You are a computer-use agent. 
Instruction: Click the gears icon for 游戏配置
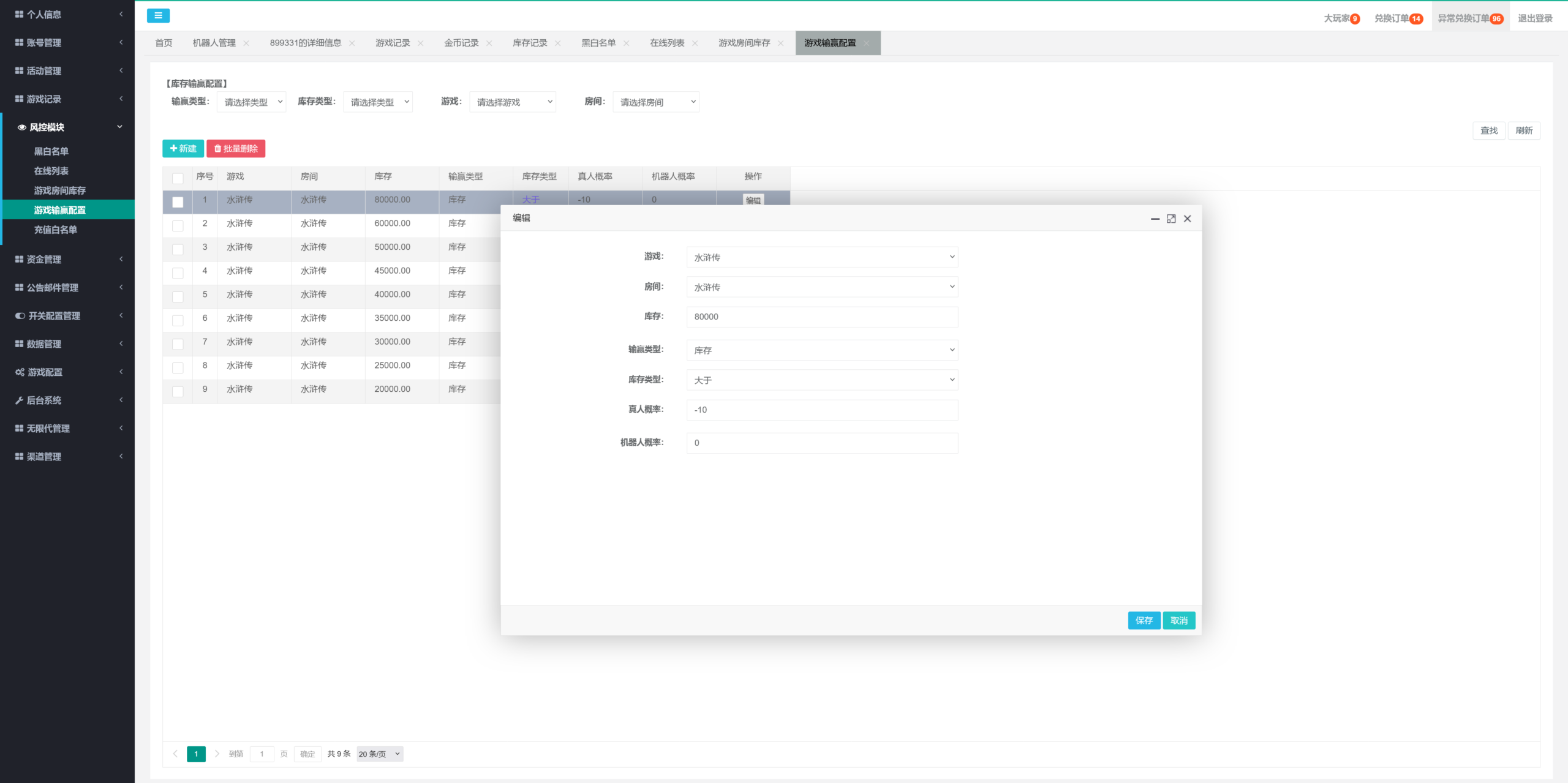(20, 372)
